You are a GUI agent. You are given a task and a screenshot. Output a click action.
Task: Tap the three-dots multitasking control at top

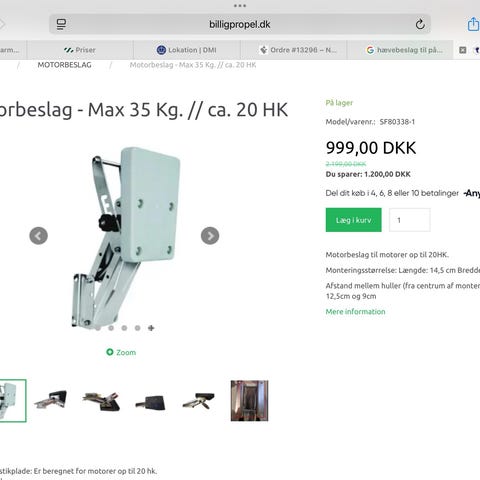click(x=240, y=6)
